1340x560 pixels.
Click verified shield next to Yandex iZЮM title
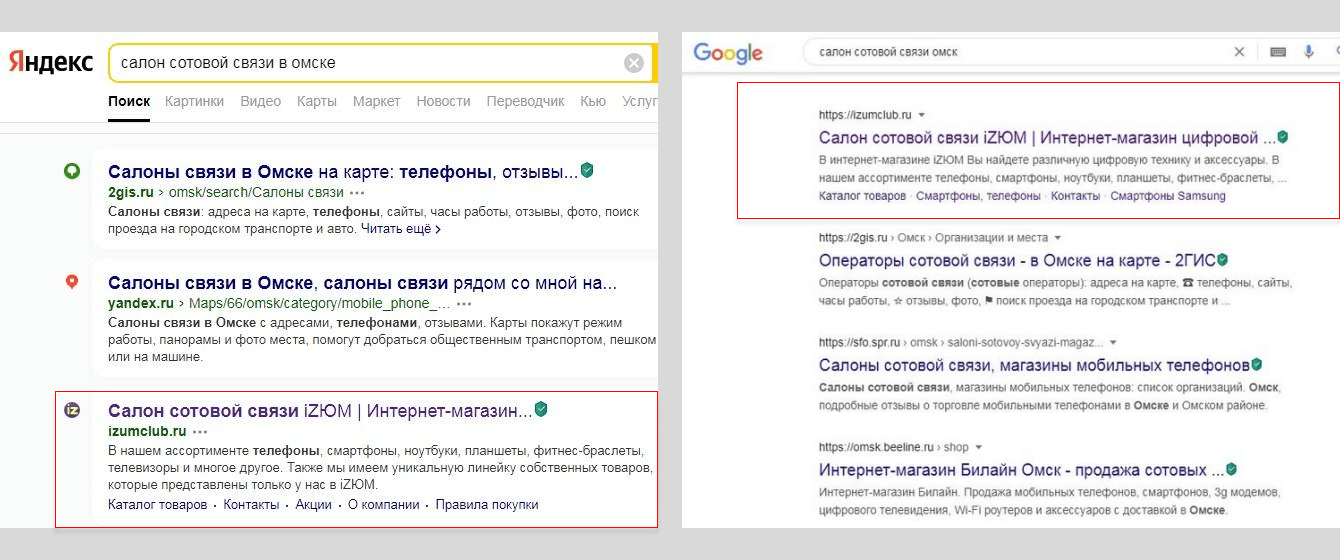pyautogui.click(x=541, y=409)
